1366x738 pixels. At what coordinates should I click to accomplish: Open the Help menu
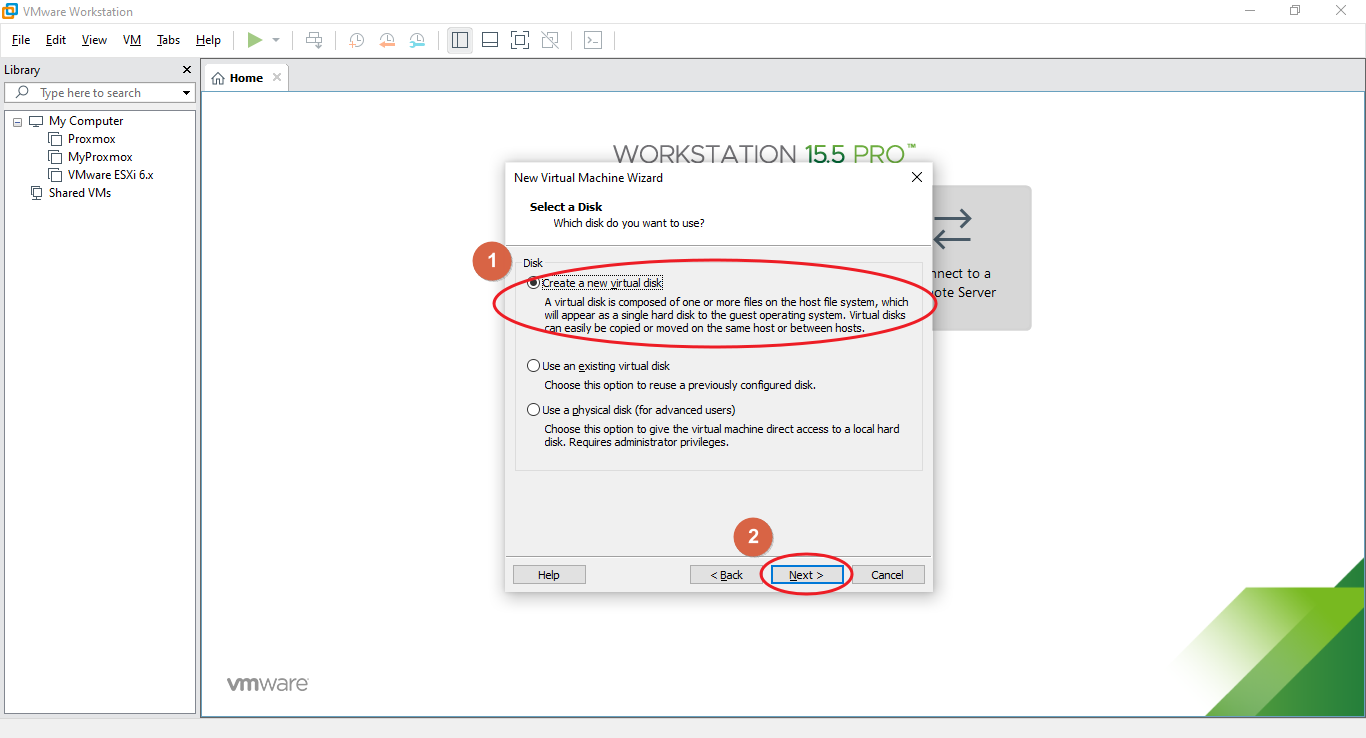(208, 40)
